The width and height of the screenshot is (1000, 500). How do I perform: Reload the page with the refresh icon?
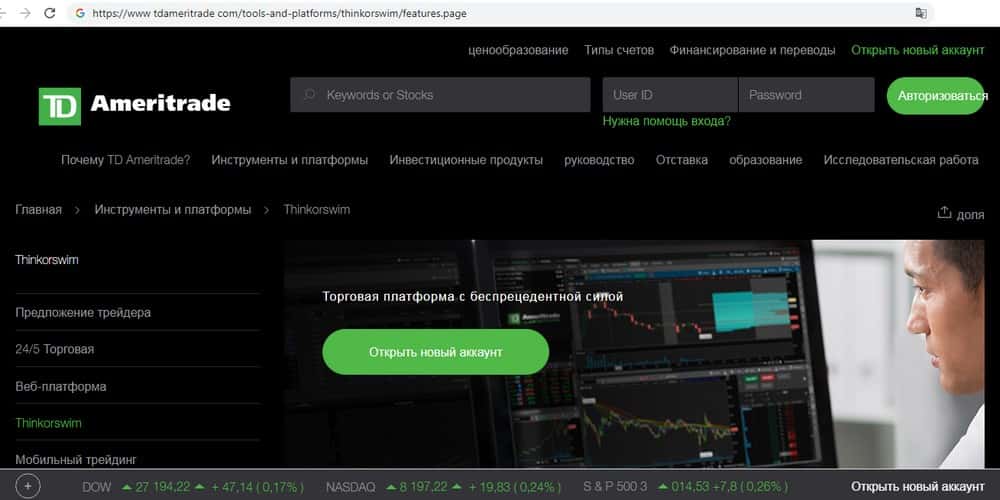coord(50,13)
